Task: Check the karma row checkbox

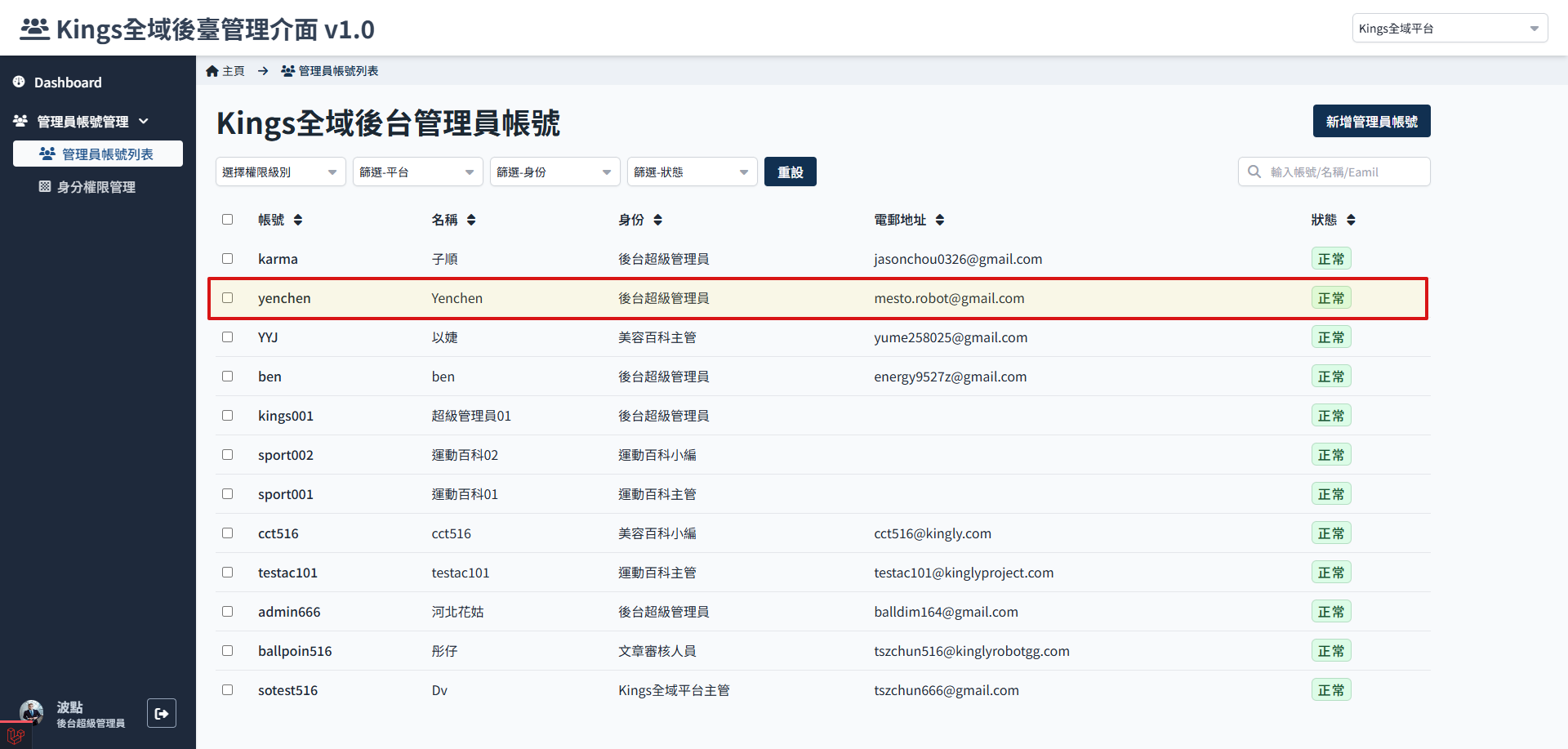Action: click(x=227, y=258)
